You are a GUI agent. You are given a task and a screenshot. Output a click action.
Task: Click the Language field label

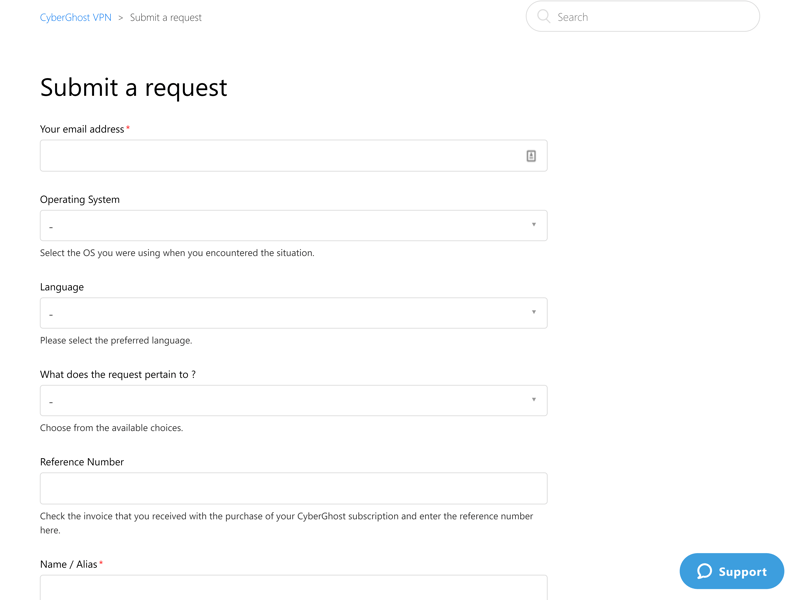pos(62,287)
